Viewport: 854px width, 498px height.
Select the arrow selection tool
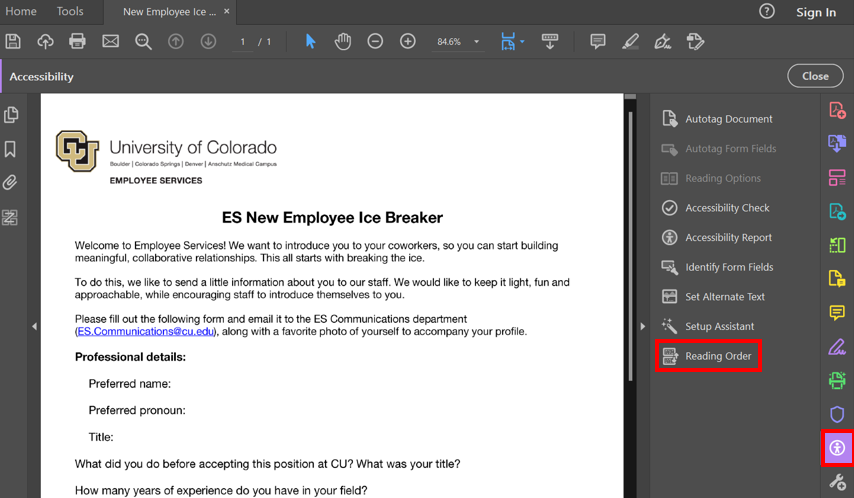tap(310, 41)
